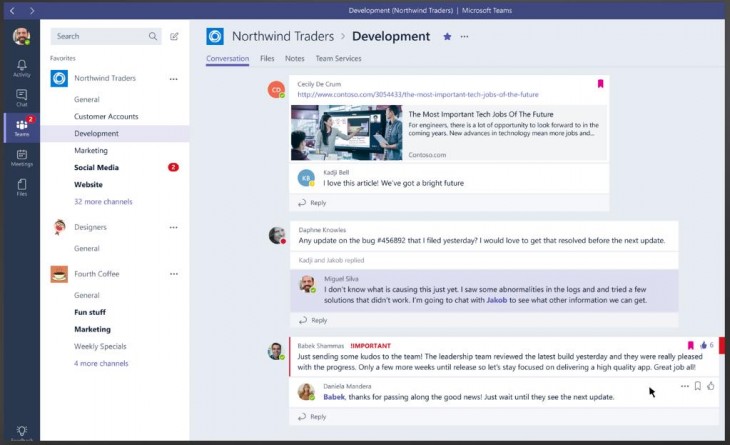Toggle favorite star for Development channel

tap(447, 36)
